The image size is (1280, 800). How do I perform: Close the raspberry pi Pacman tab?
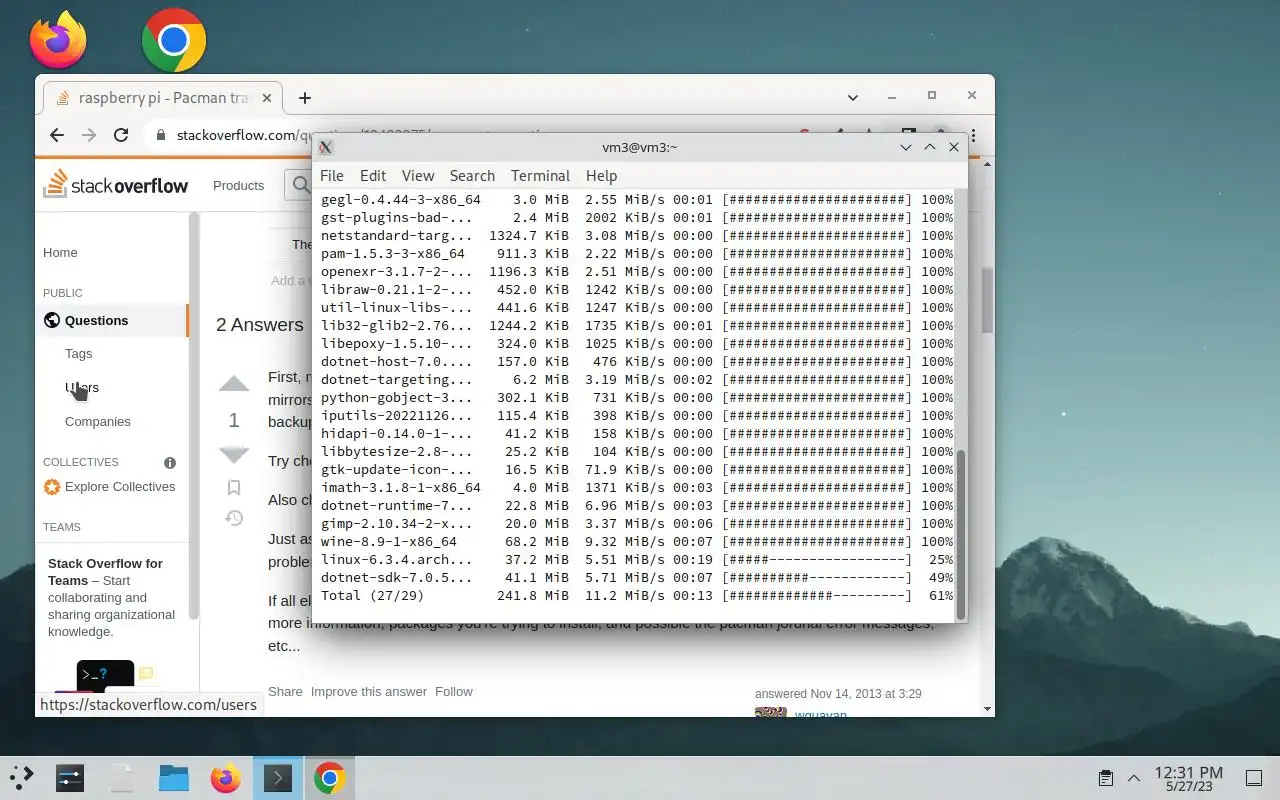[267, 98]
